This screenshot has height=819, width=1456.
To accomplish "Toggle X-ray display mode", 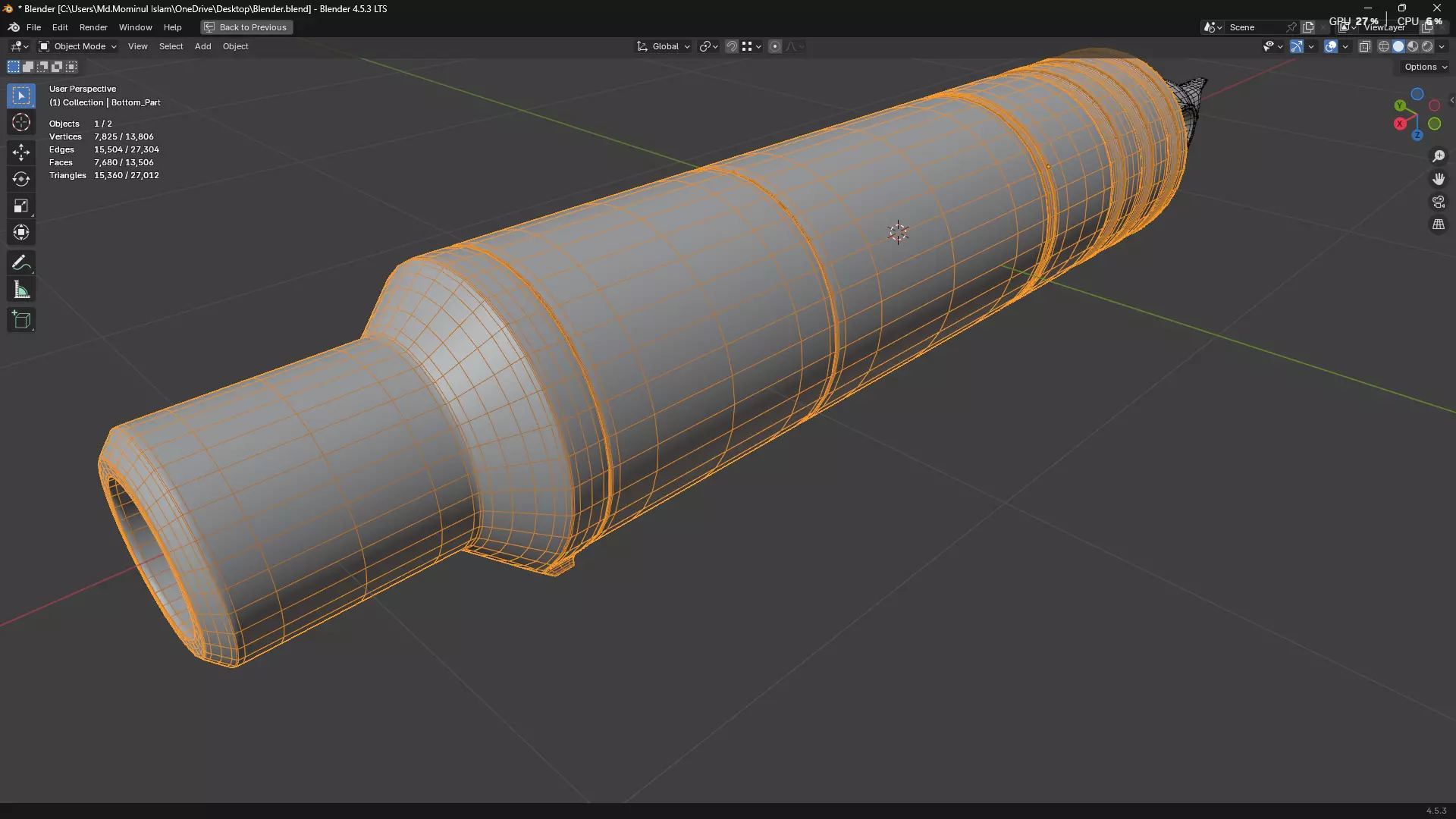I will (x=1364, y=46).
